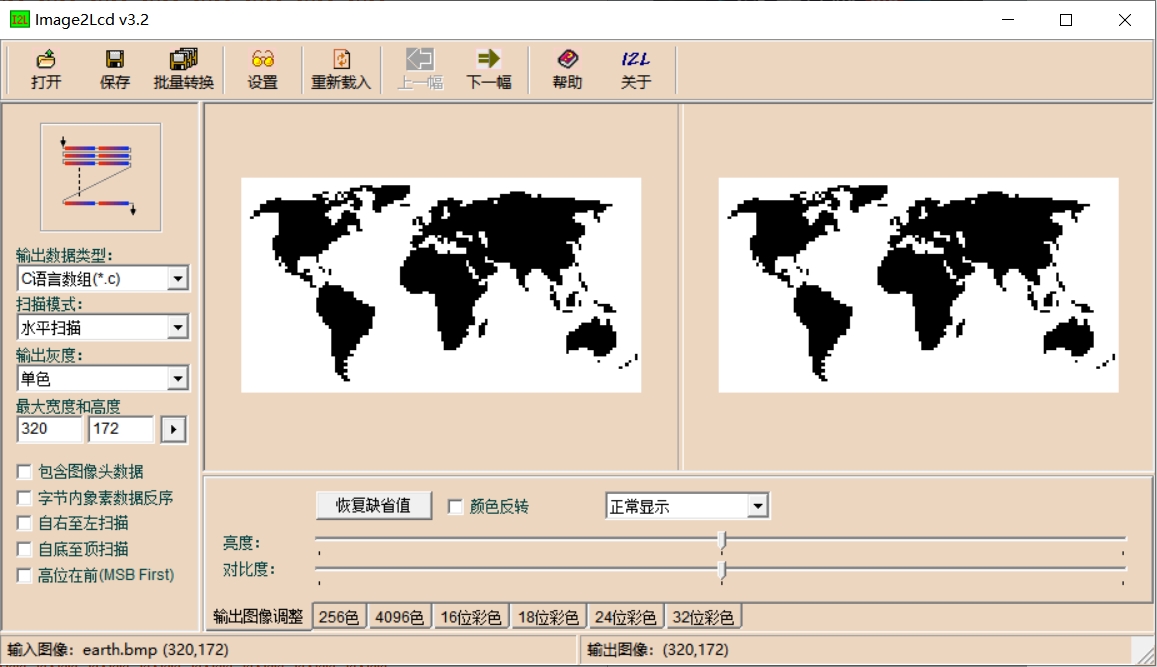Switch to 输出图像调整 tab
This screenshot has width=1157, height=667.
point(258,617)
